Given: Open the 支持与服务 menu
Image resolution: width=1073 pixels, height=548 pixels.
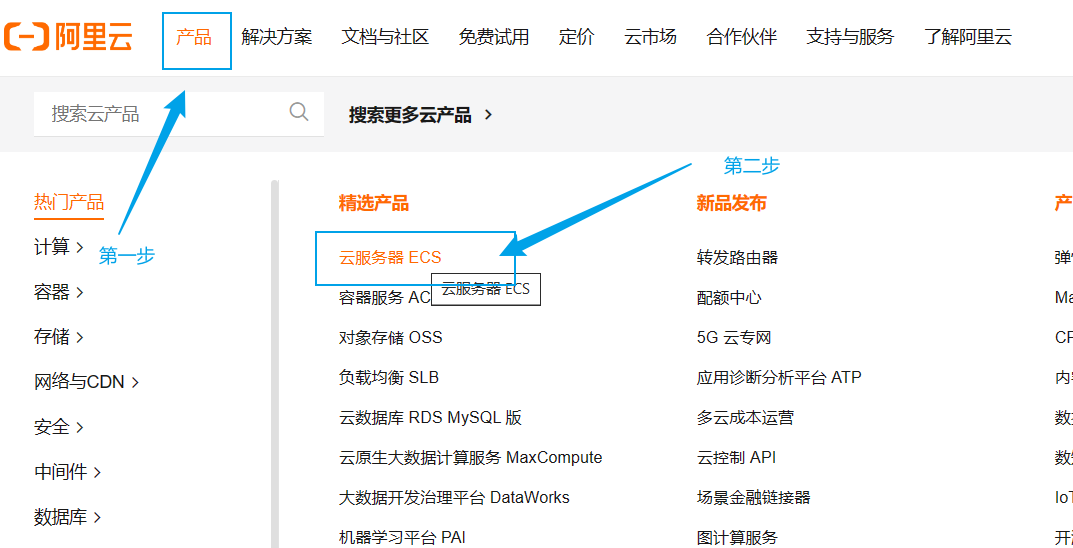Looking at the screenshot, I should click(x=851, y=37).
